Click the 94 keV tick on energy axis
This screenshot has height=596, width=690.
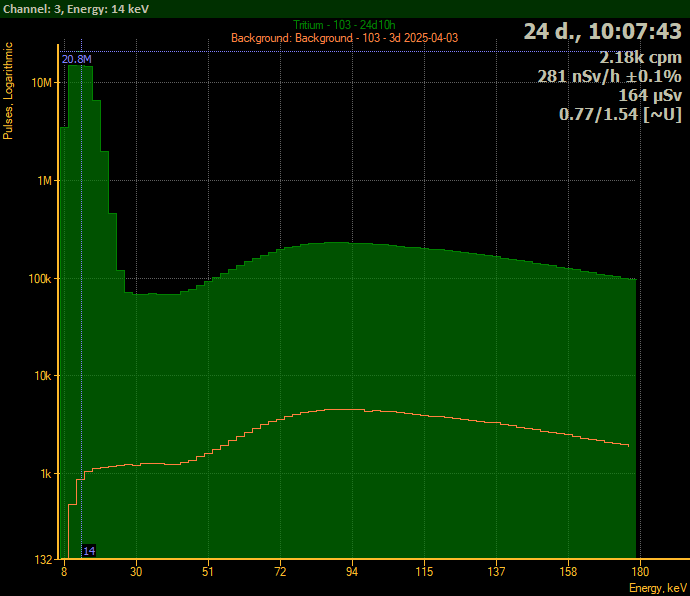pos(352,572)
